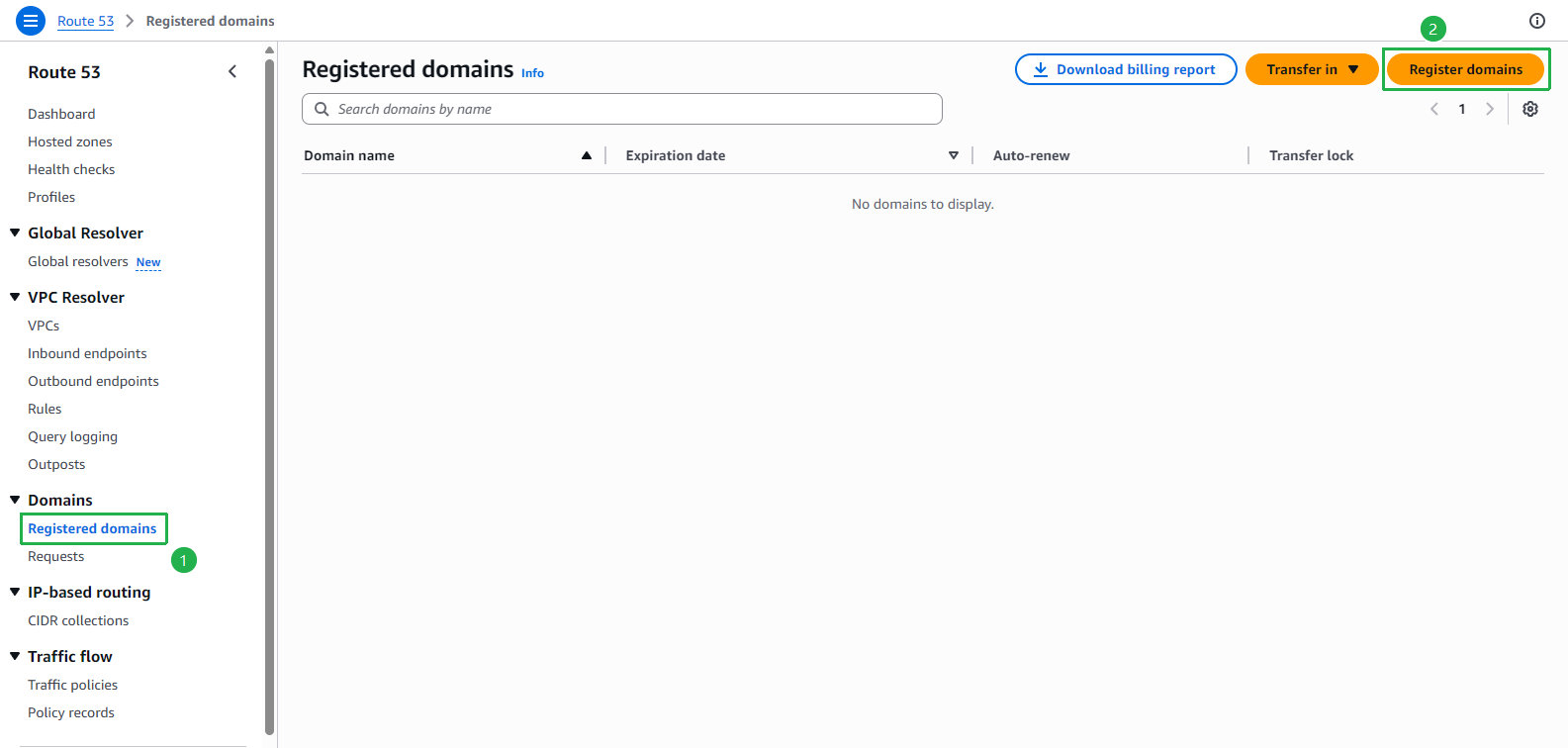Click the Auto-renew column header

tap(1031, 155)
